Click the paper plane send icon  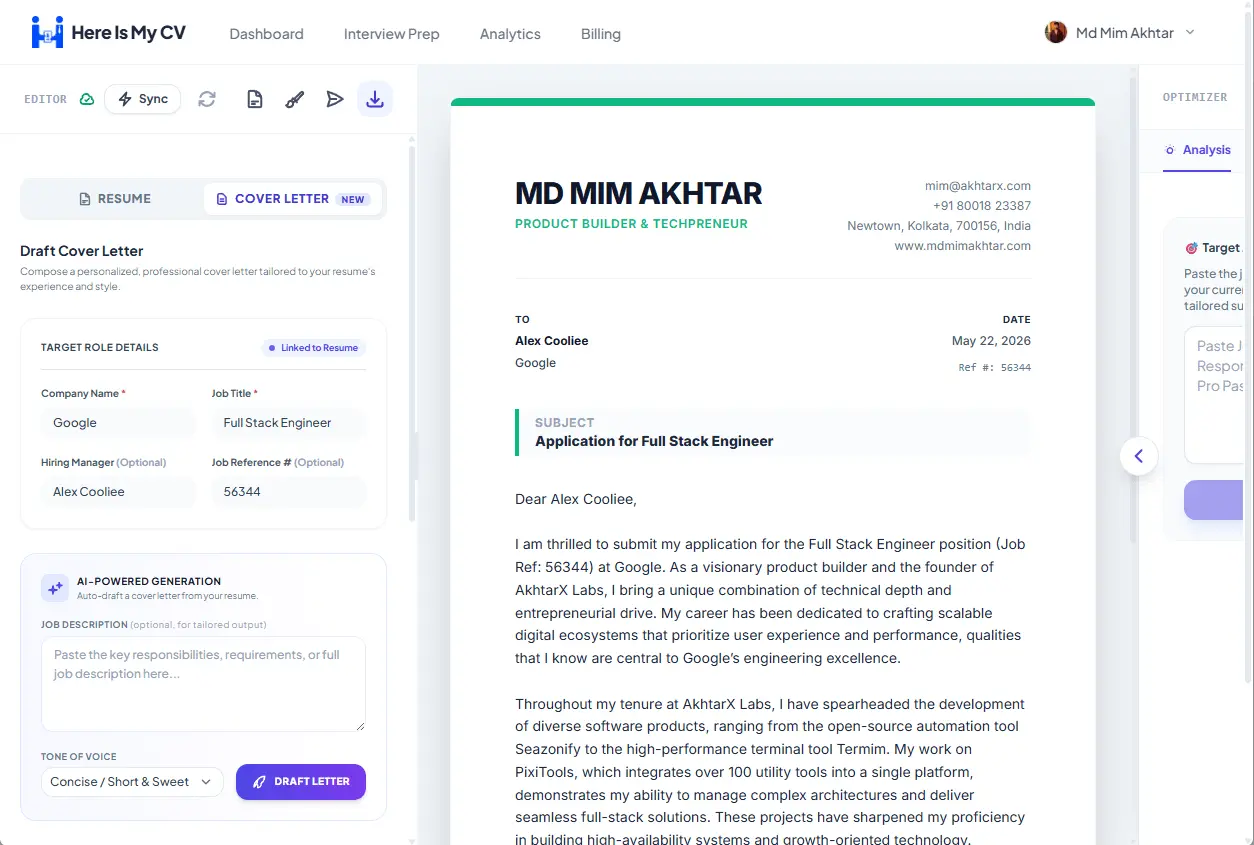click(335, 99)
